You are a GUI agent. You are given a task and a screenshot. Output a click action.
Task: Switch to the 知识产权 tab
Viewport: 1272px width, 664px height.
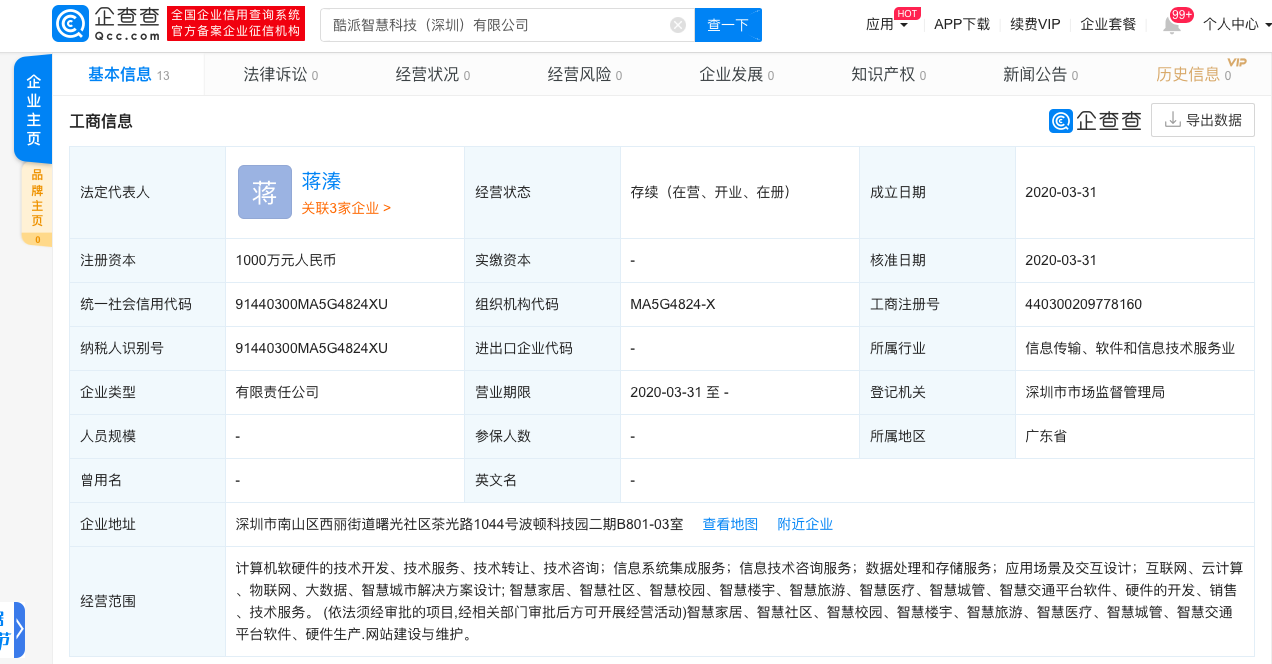889,75
